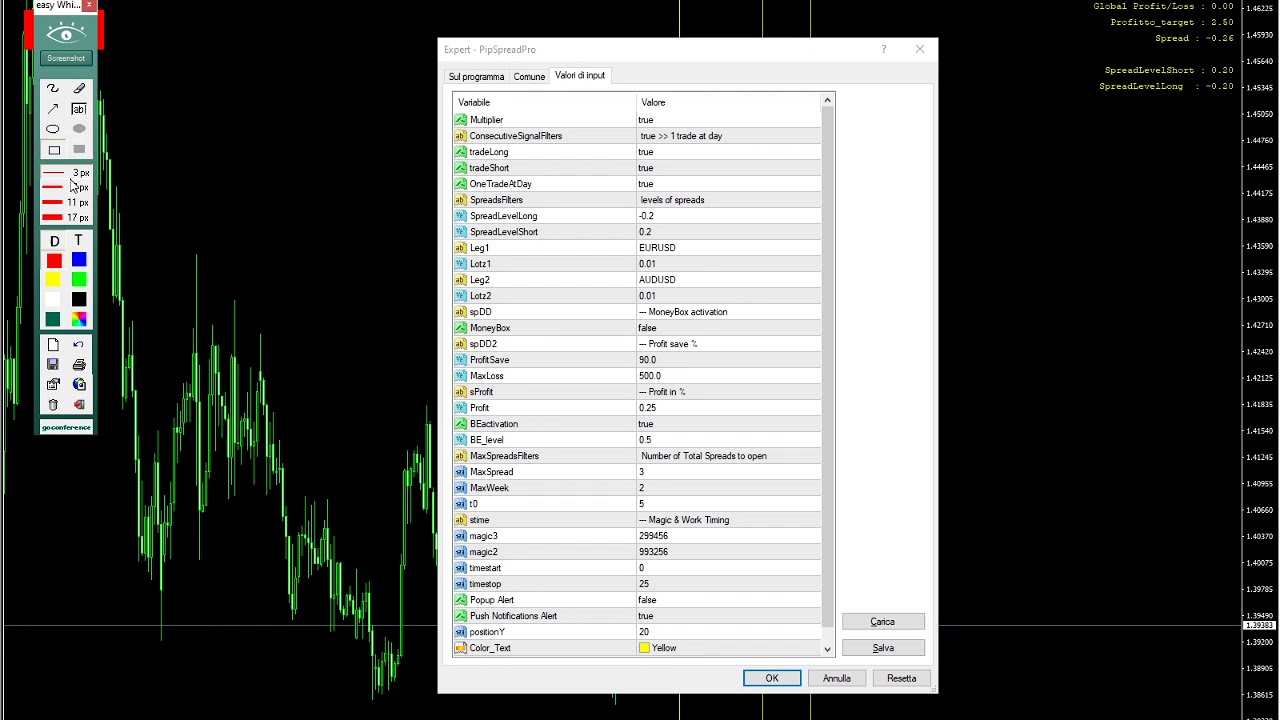Pick the blue color swatch
The height and width of the screenshot is (720, 1280).
click(79, 261)
